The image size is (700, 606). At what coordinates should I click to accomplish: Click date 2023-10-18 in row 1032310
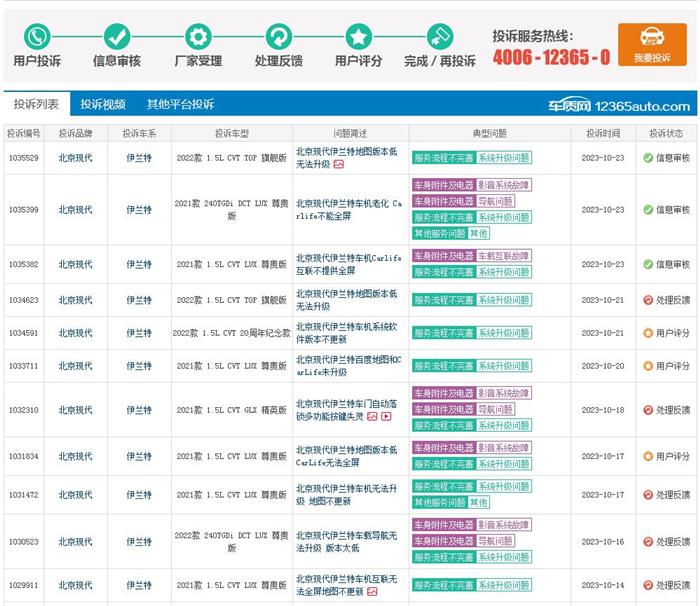(x=603, y=410)
